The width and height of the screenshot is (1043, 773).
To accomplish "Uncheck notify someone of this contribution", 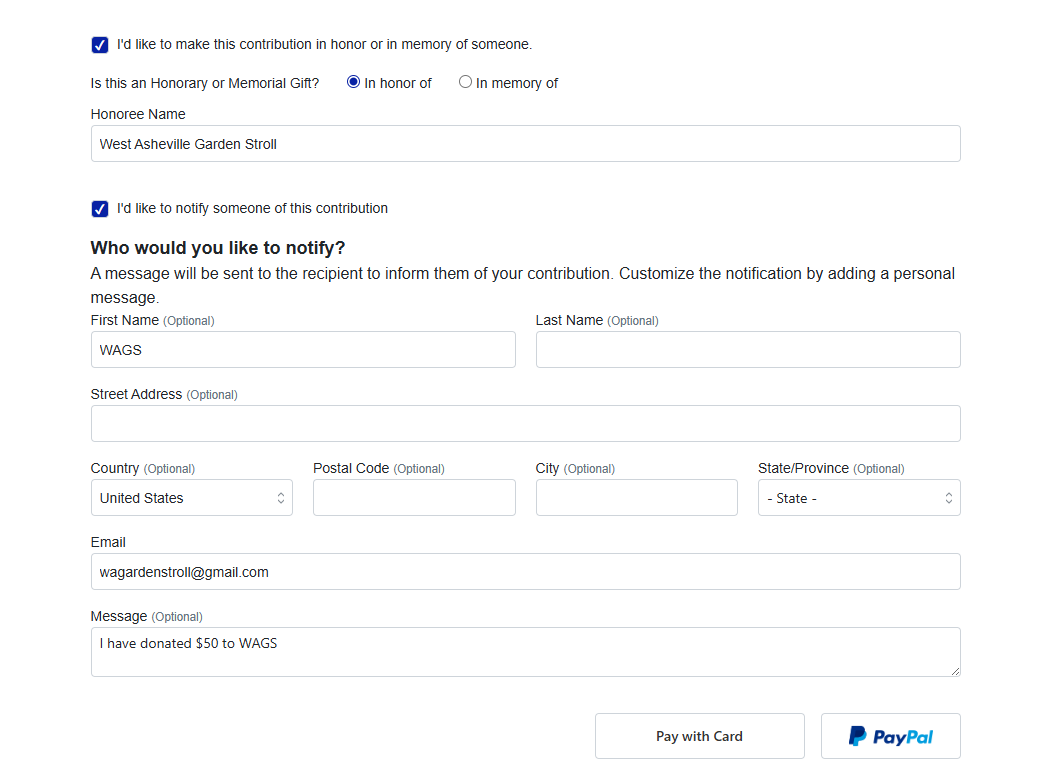I will pos(100,209).
